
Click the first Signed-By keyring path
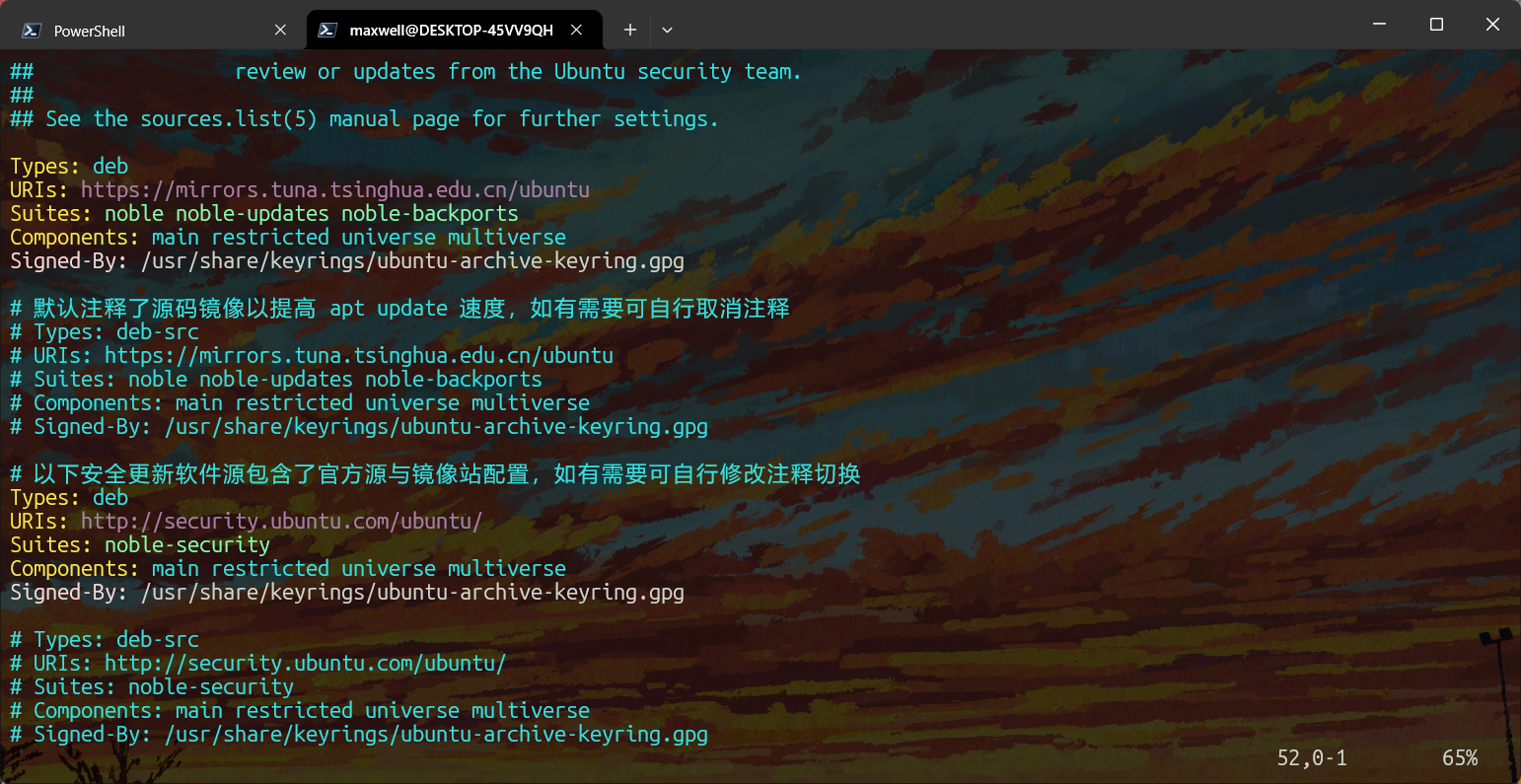click(412, 260)
